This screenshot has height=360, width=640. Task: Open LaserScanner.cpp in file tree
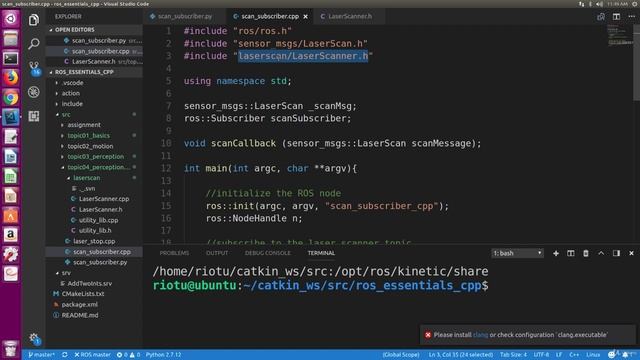pos(104,199)
